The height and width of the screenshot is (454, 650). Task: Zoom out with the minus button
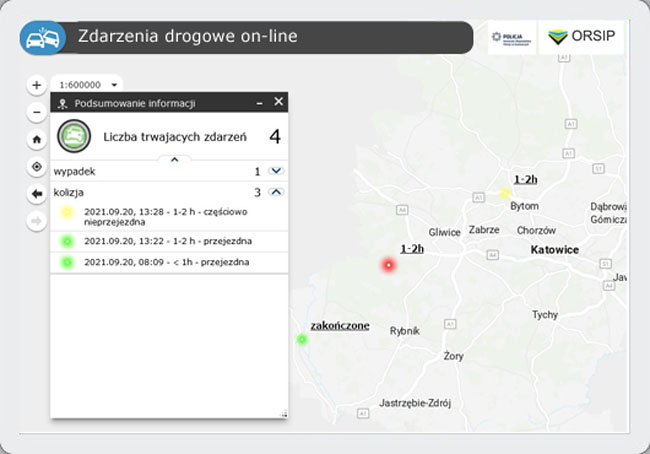(x=37, y=113)
